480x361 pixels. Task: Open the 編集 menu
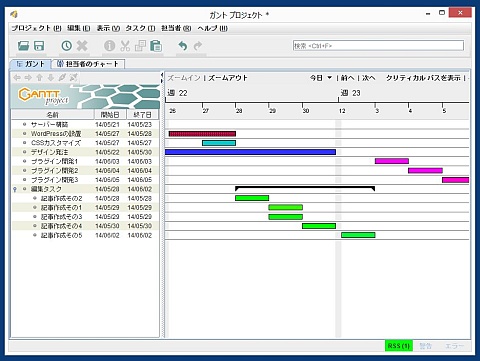(79, 28)
